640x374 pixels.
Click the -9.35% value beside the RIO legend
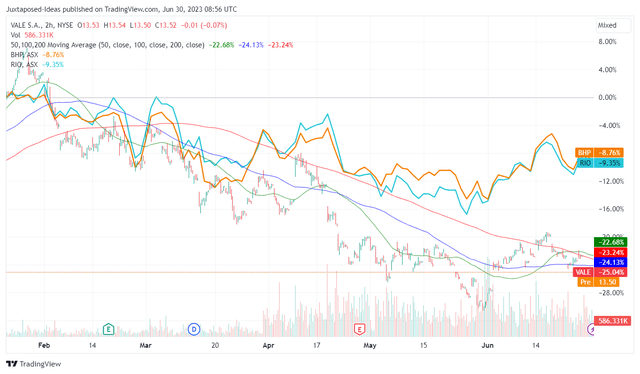click(x=53, y=65)
